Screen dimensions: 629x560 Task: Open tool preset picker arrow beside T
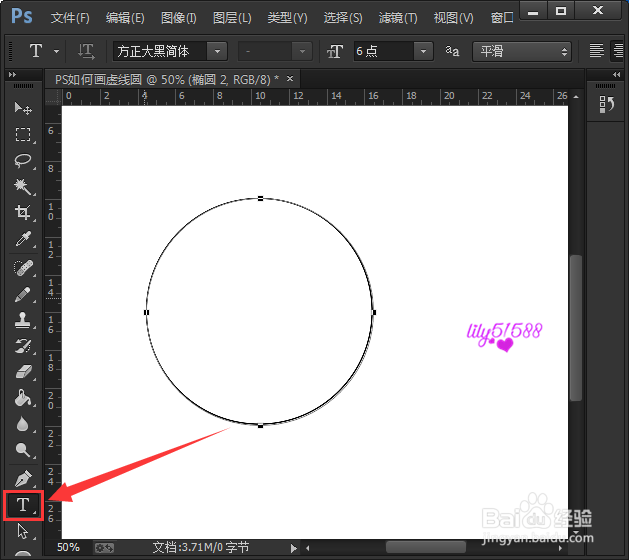coord(57,51)
